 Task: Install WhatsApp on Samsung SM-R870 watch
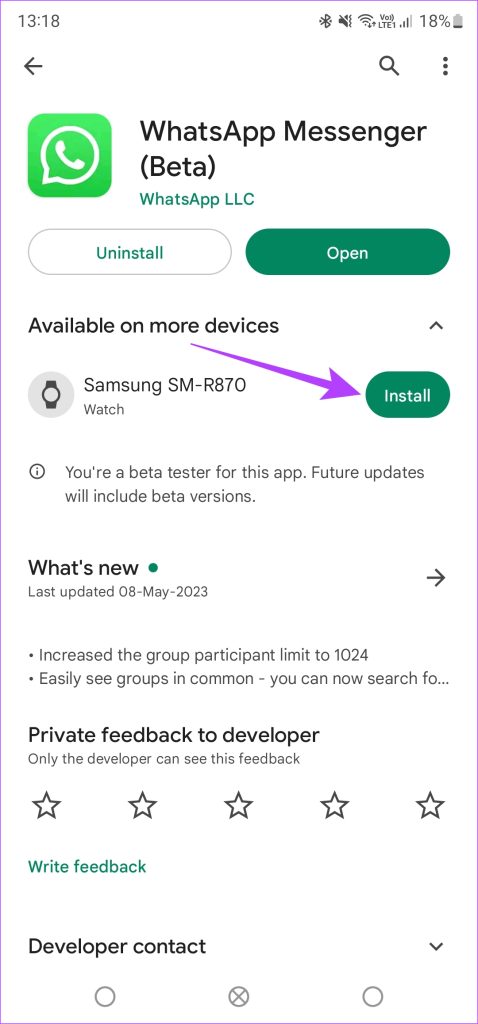click(407, 395)
